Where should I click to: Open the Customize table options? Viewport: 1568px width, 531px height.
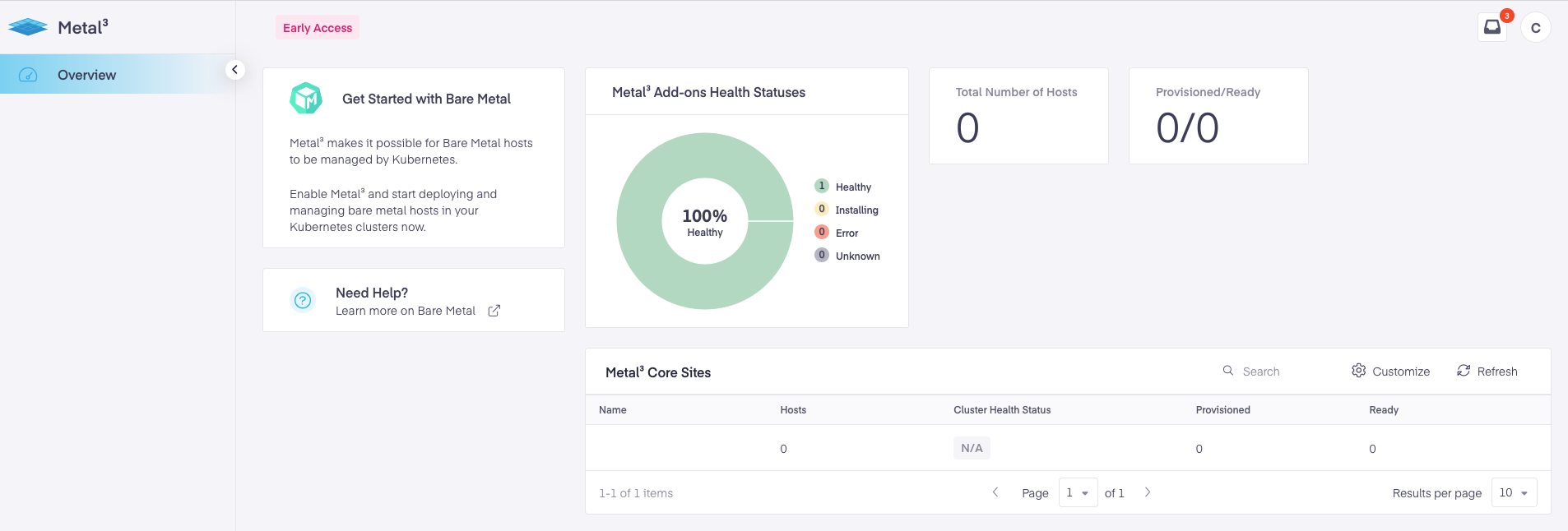click(x=1390, y=372)
